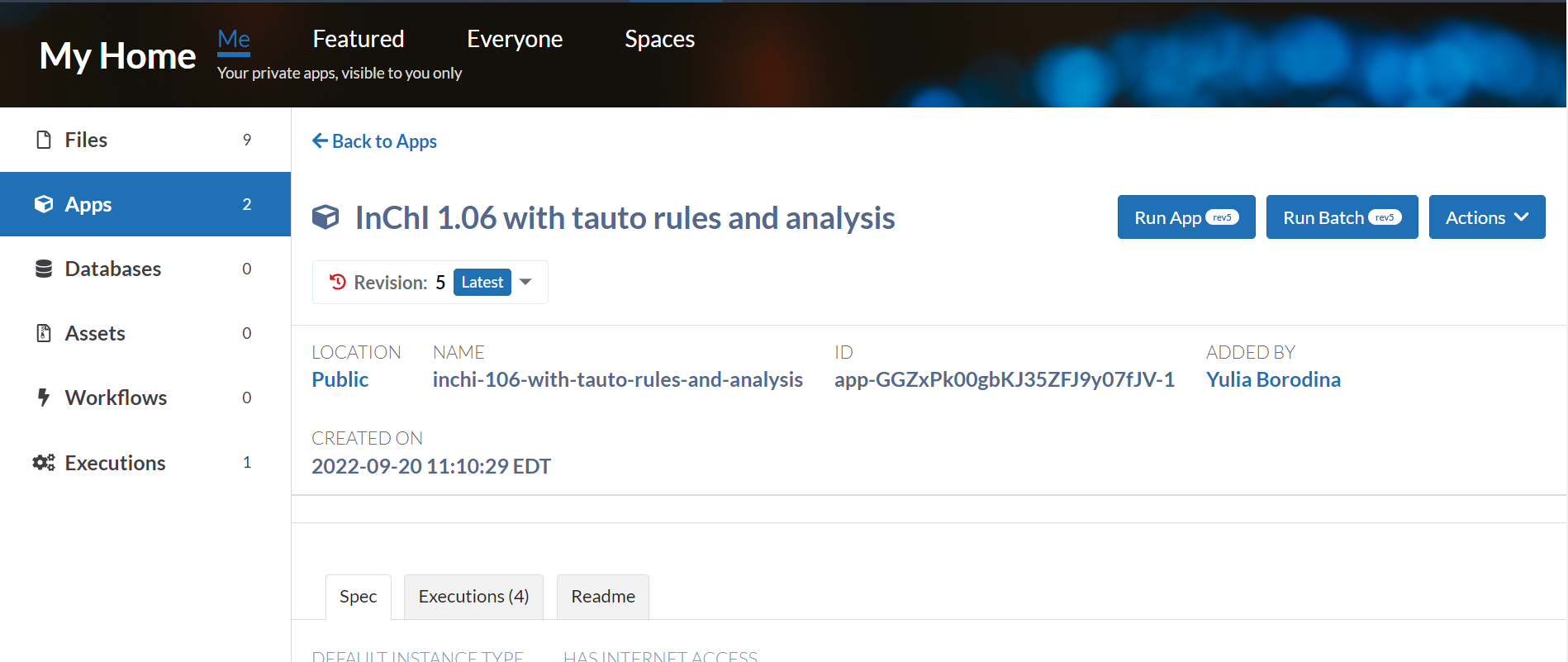Click the Run App button
Screen dimensions: 1568x662
pyautogui.click(x=1186, y=217)
